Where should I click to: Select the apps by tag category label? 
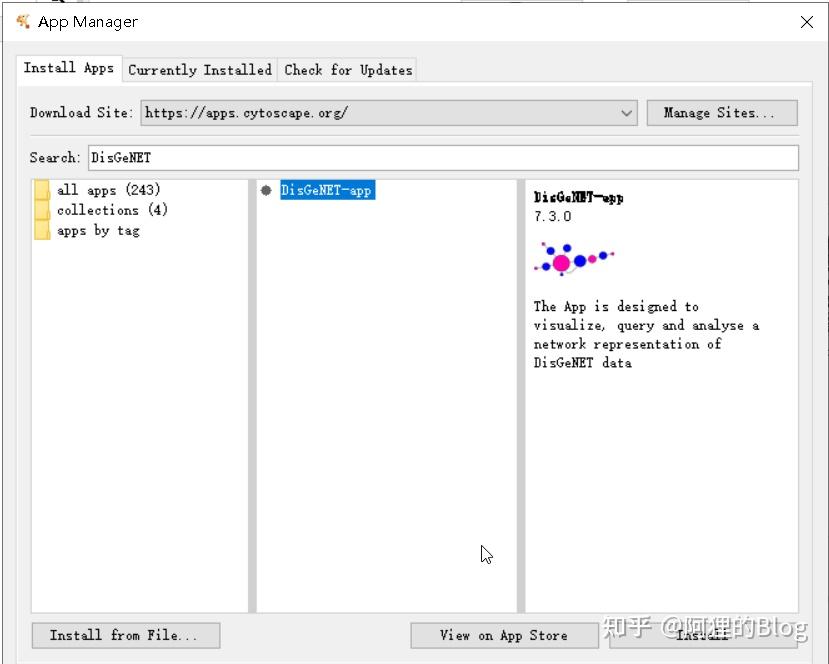click(x=98, y=230)
